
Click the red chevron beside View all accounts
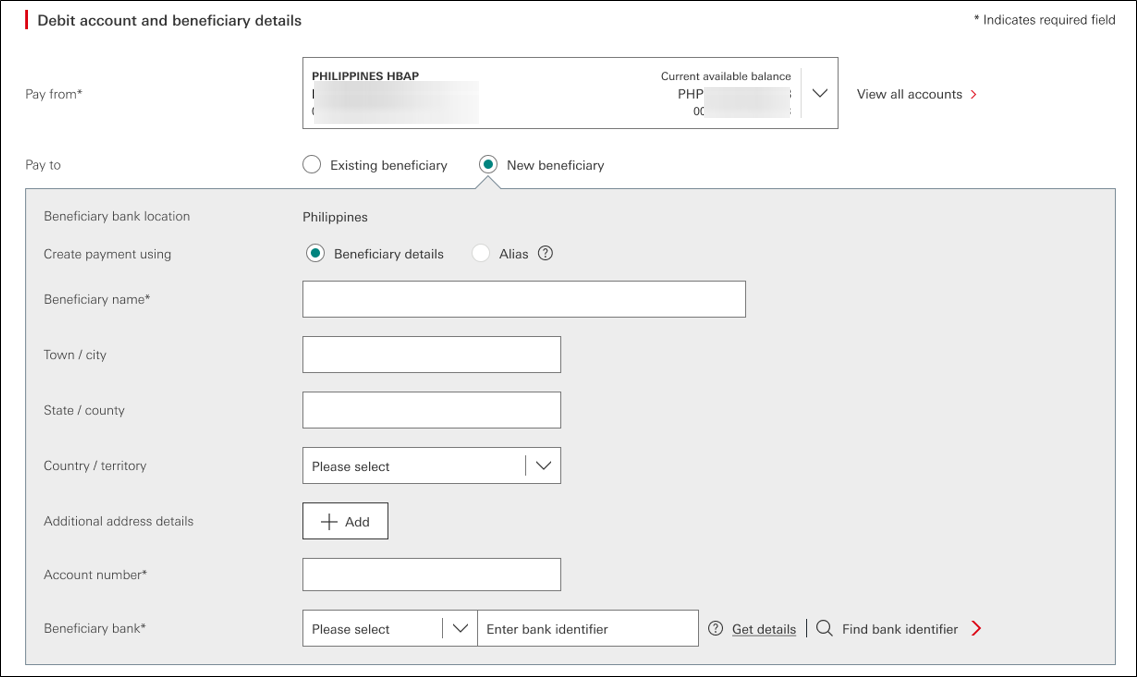click(974, 94)
